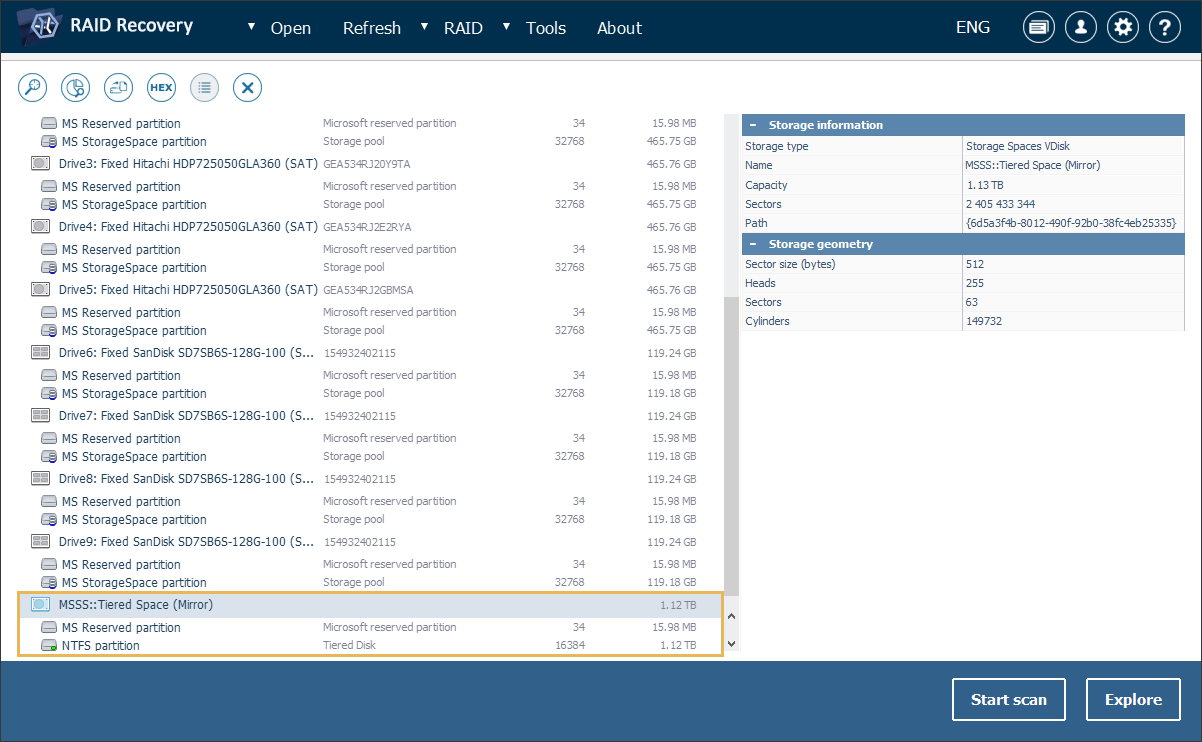Click the X close storage icon
1202x742 pixels.
pyautogui.click(x=247, y=88)
